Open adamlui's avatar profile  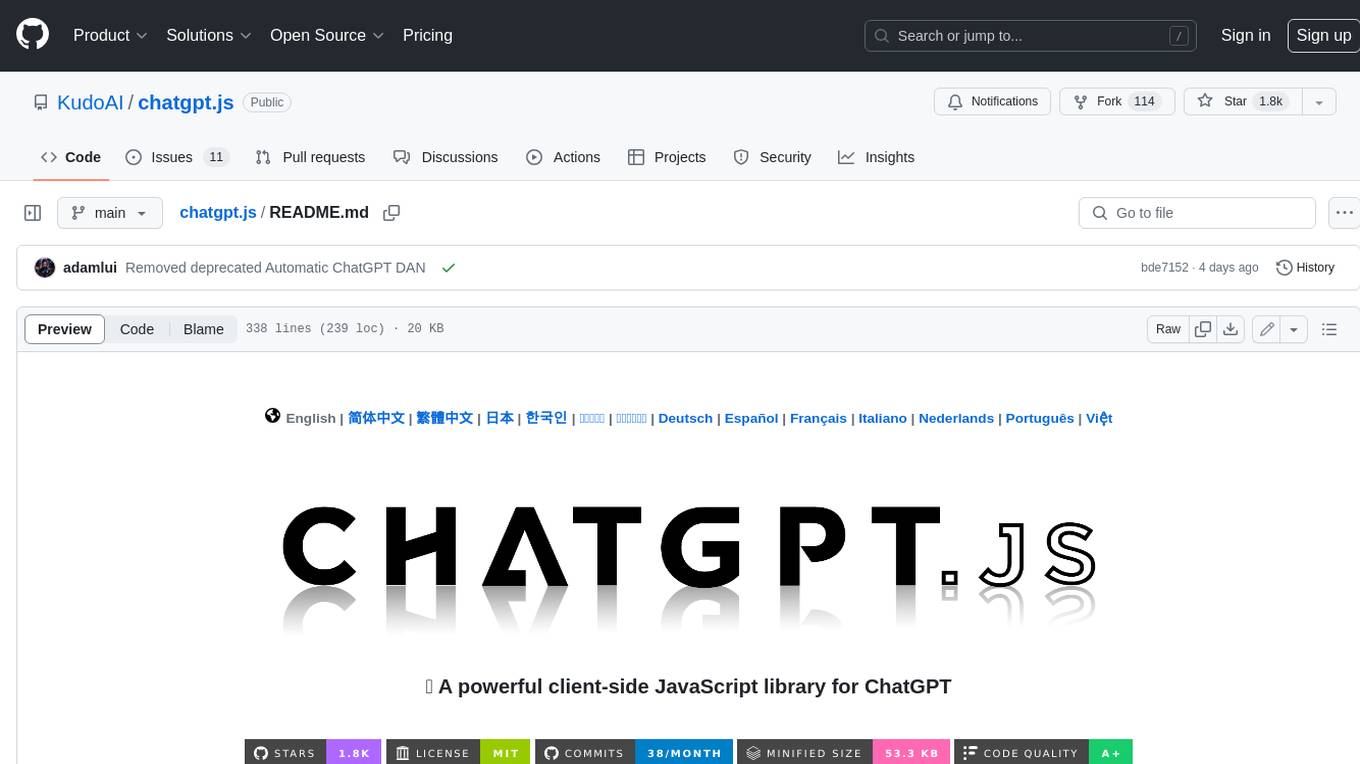[45, 268]
